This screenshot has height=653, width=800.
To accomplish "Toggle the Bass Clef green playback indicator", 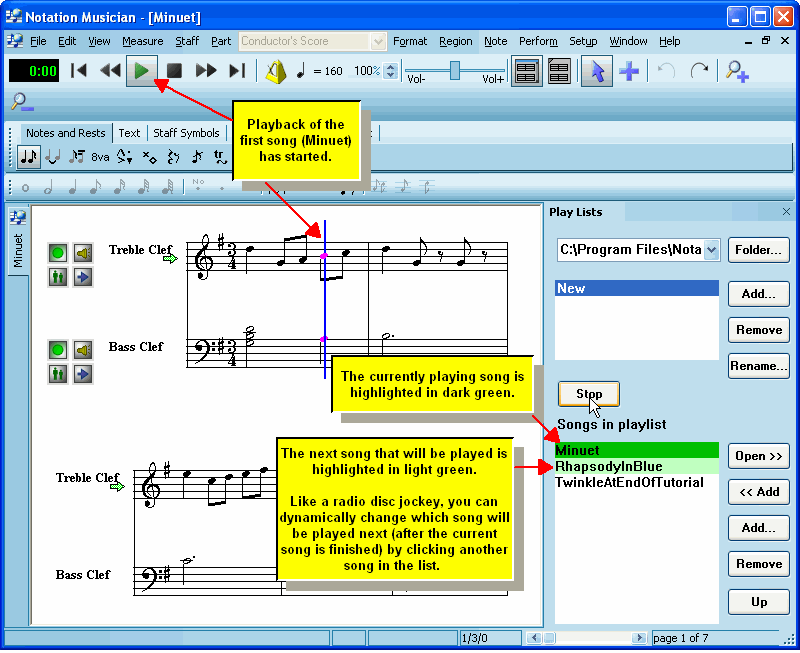I will (x=57, y=350).
